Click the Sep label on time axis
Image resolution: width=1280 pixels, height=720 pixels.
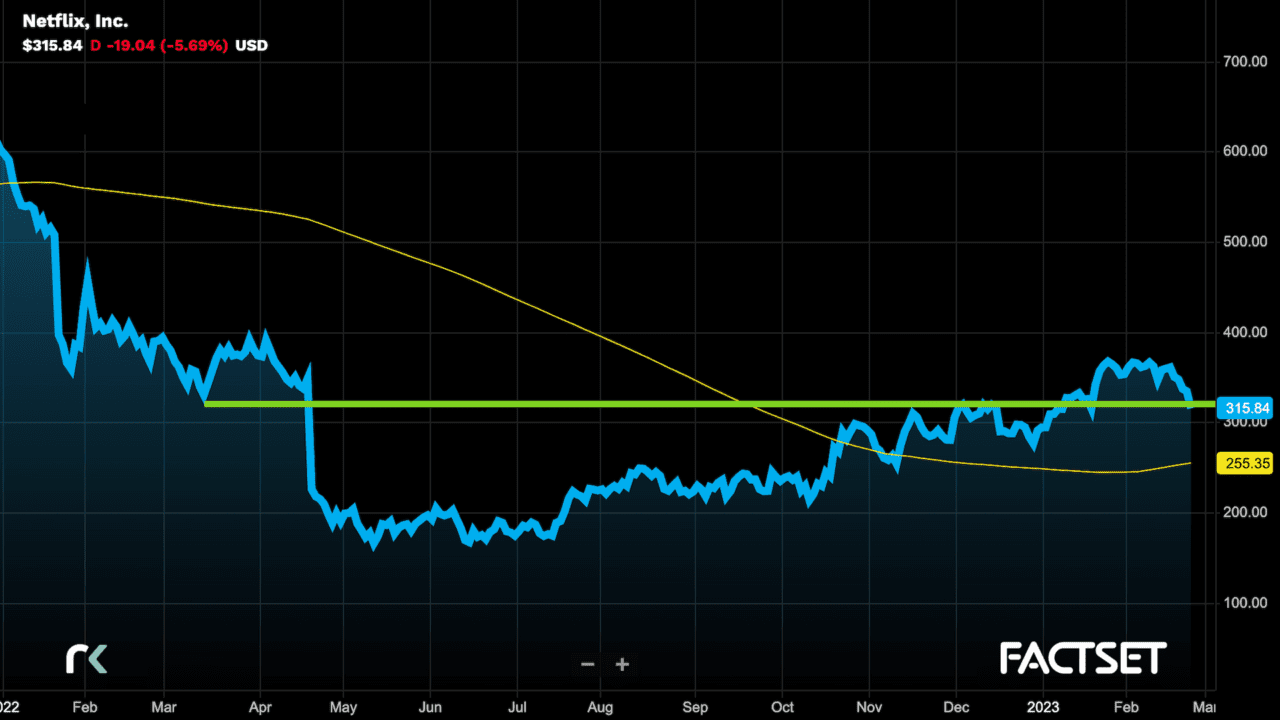click(695, 706)
